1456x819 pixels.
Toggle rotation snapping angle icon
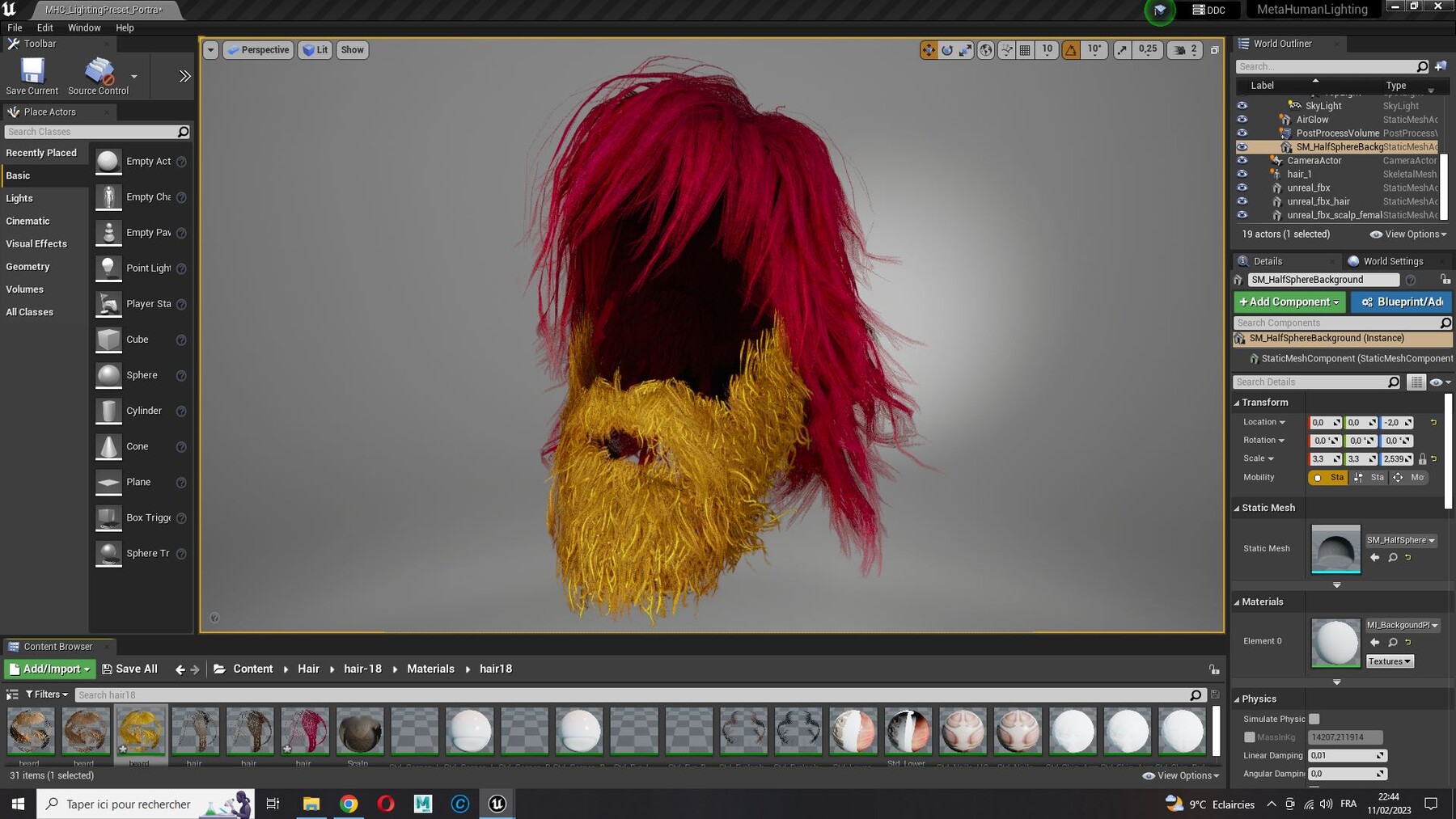coord(1071,50)
